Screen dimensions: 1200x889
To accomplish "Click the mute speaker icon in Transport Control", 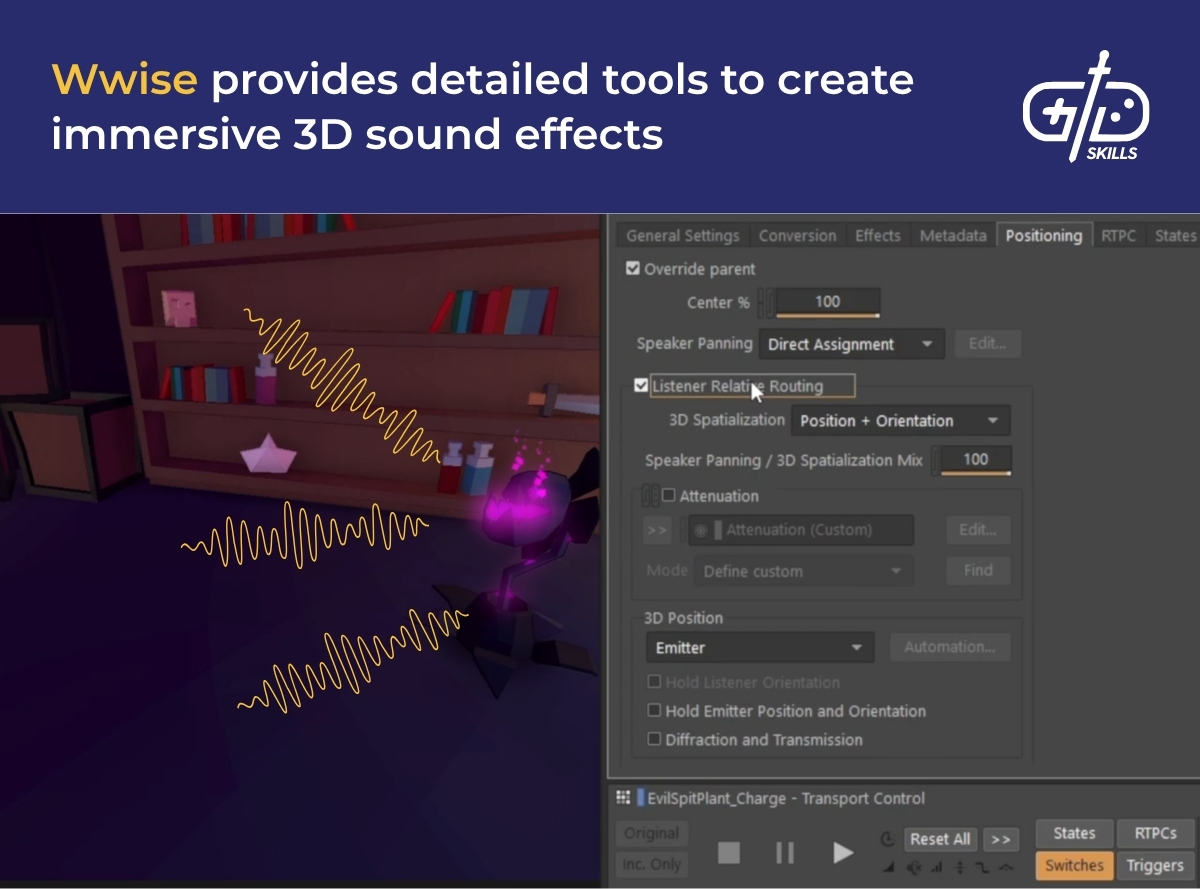I will click(x=915, y=868).
